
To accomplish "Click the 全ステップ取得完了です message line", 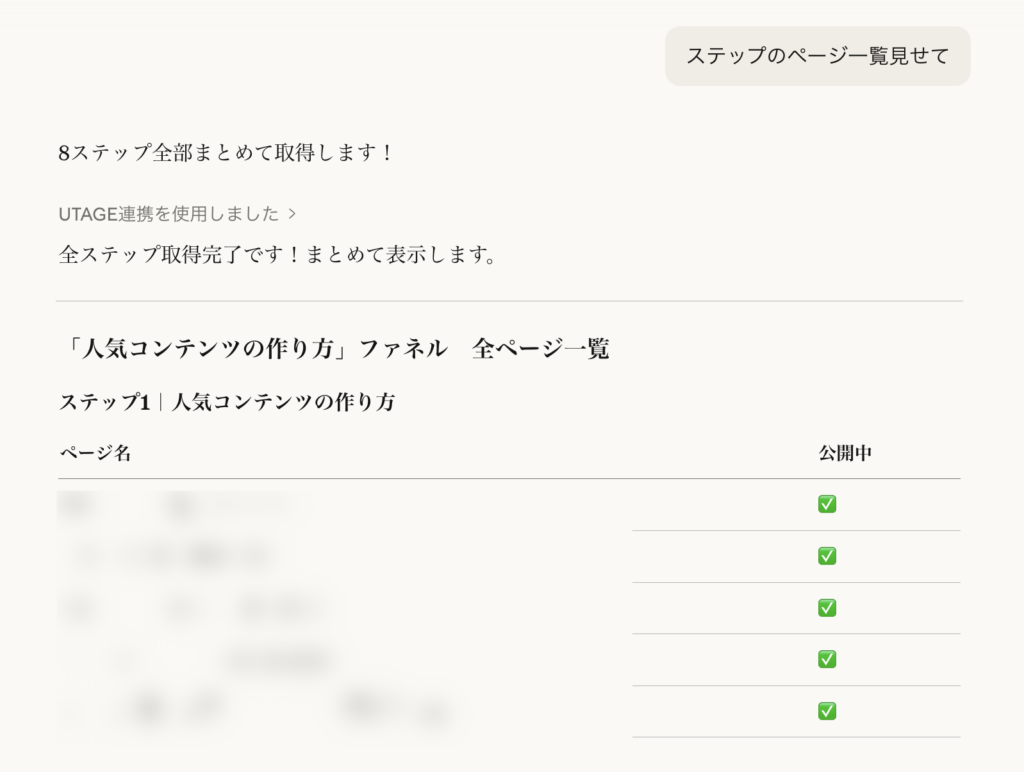I will (x=278, y=254).
